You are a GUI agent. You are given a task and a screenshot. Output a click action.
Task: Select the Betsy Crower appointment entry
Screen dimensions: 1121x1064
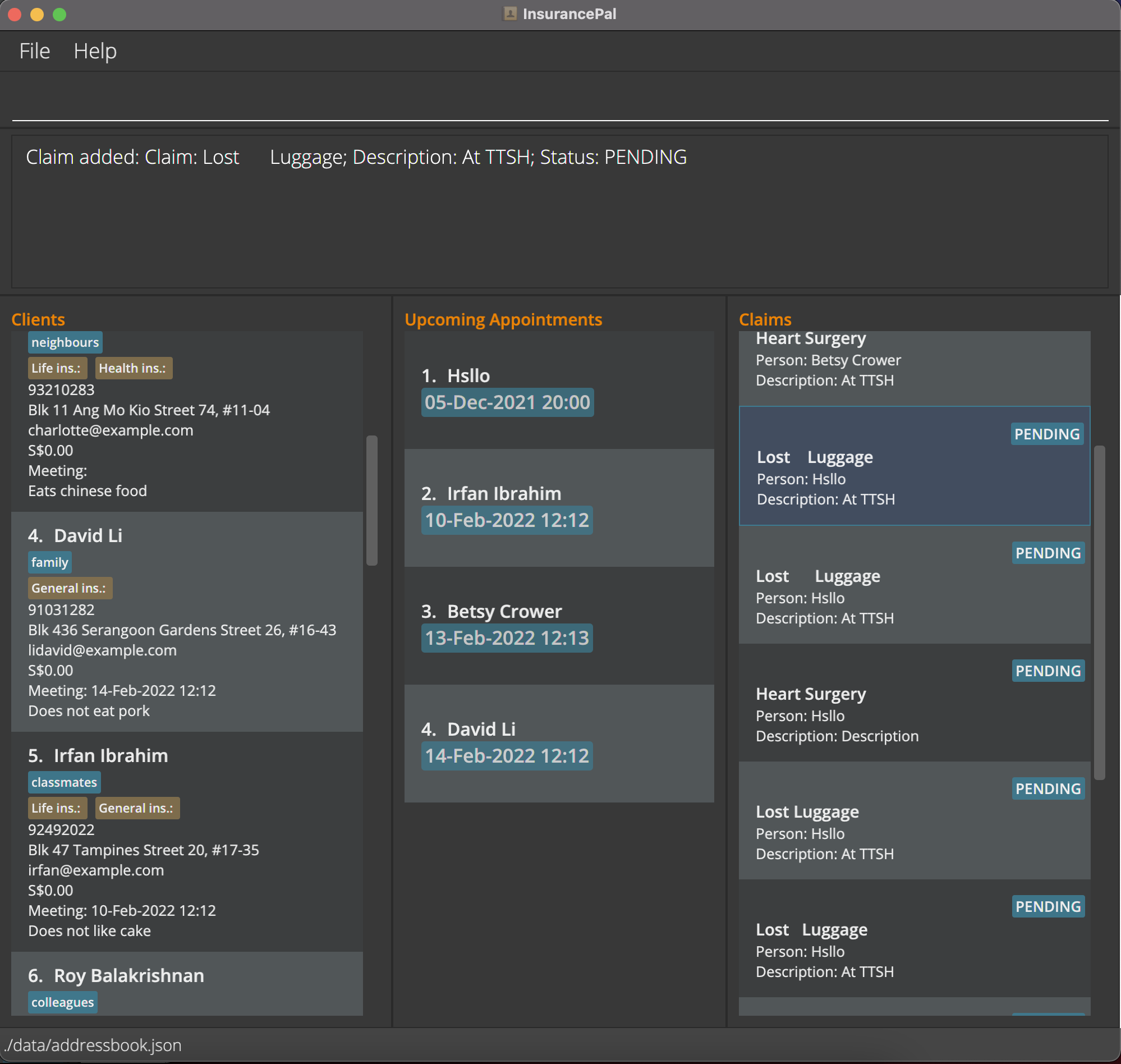pos(558,626)
